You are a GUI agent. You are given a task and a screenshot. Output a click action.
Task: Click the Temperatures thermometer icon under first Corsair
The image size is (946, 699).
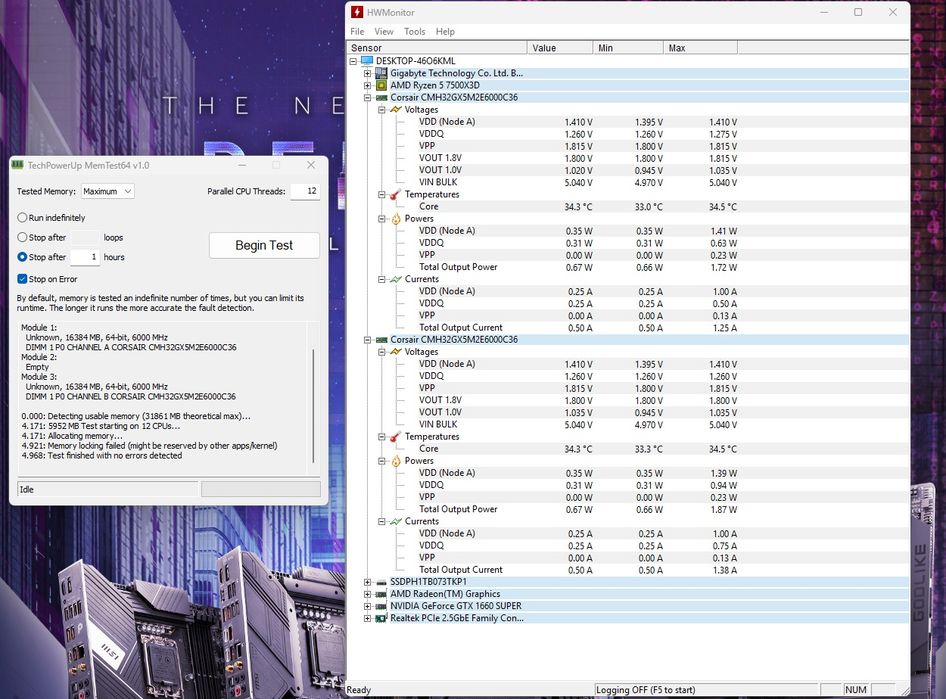pyautogui.click(x=396, y=194)
